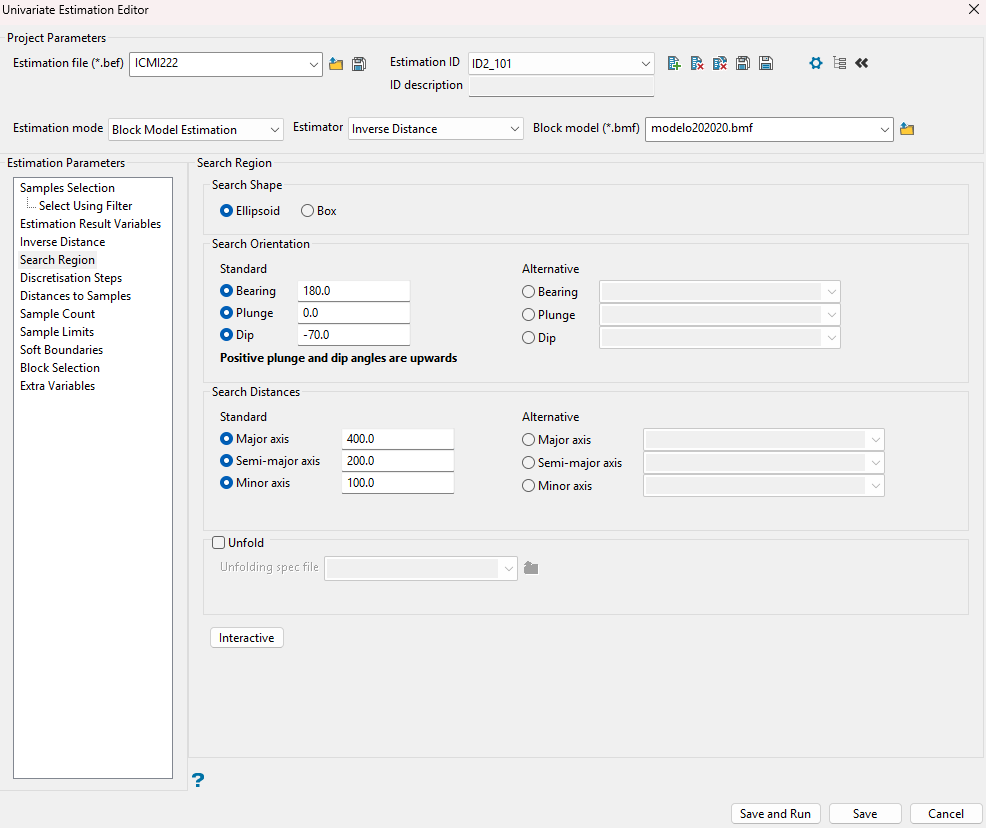Open Samples Selection in the parameters tree
Screen dimensions: 986x828
click(67, 188)
